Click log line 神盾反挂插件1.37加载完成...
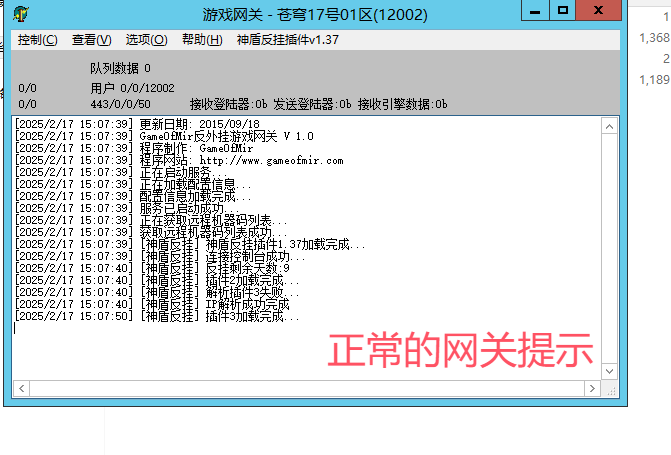The height and width of the screenshot is (455, 671). point(190,244)
